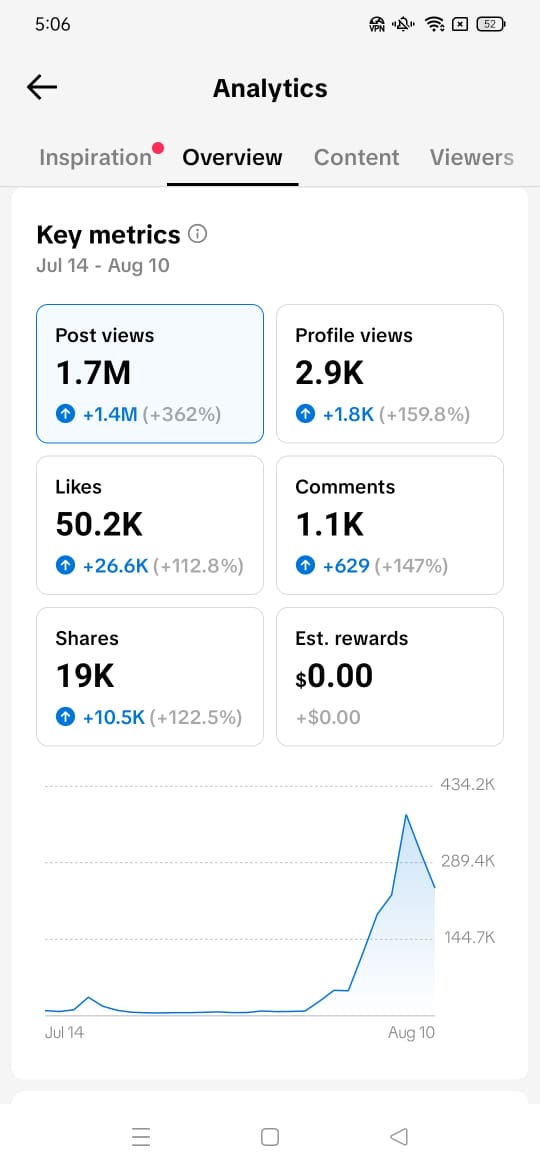Image resolution: width=540 pixels, height=1170 pixels.
Task: Tap the Profile views up-arrow icon
Action: 305,414
